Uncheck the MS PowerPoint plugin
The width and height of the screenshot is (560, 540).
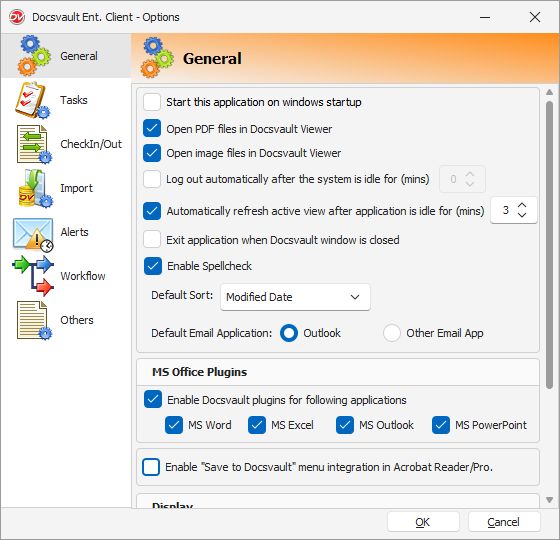tap(441, 425)
